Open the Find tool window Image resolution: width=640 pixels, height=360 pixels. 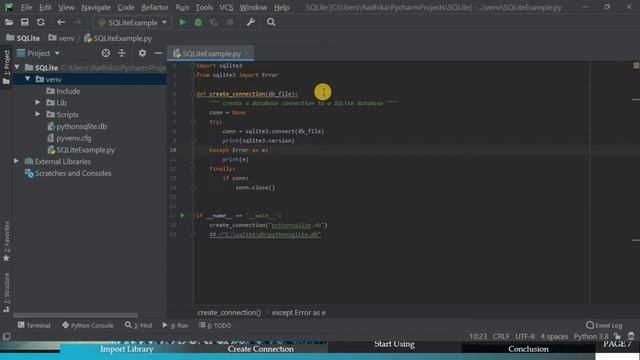[x=138, y=325]
